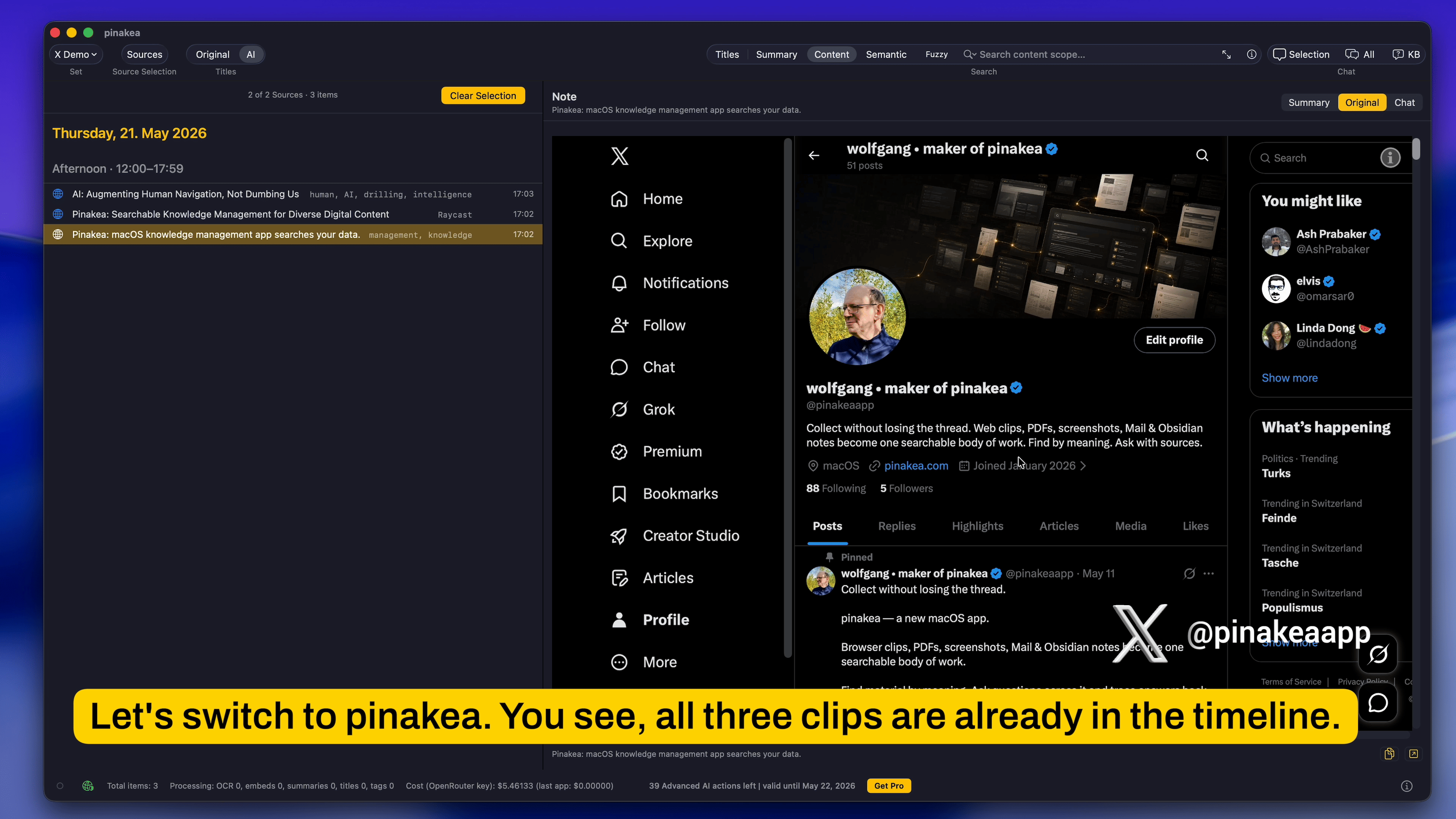
Task: Switch to the Highlights tab
Action: pyautogui.click(x=978, y=526)
